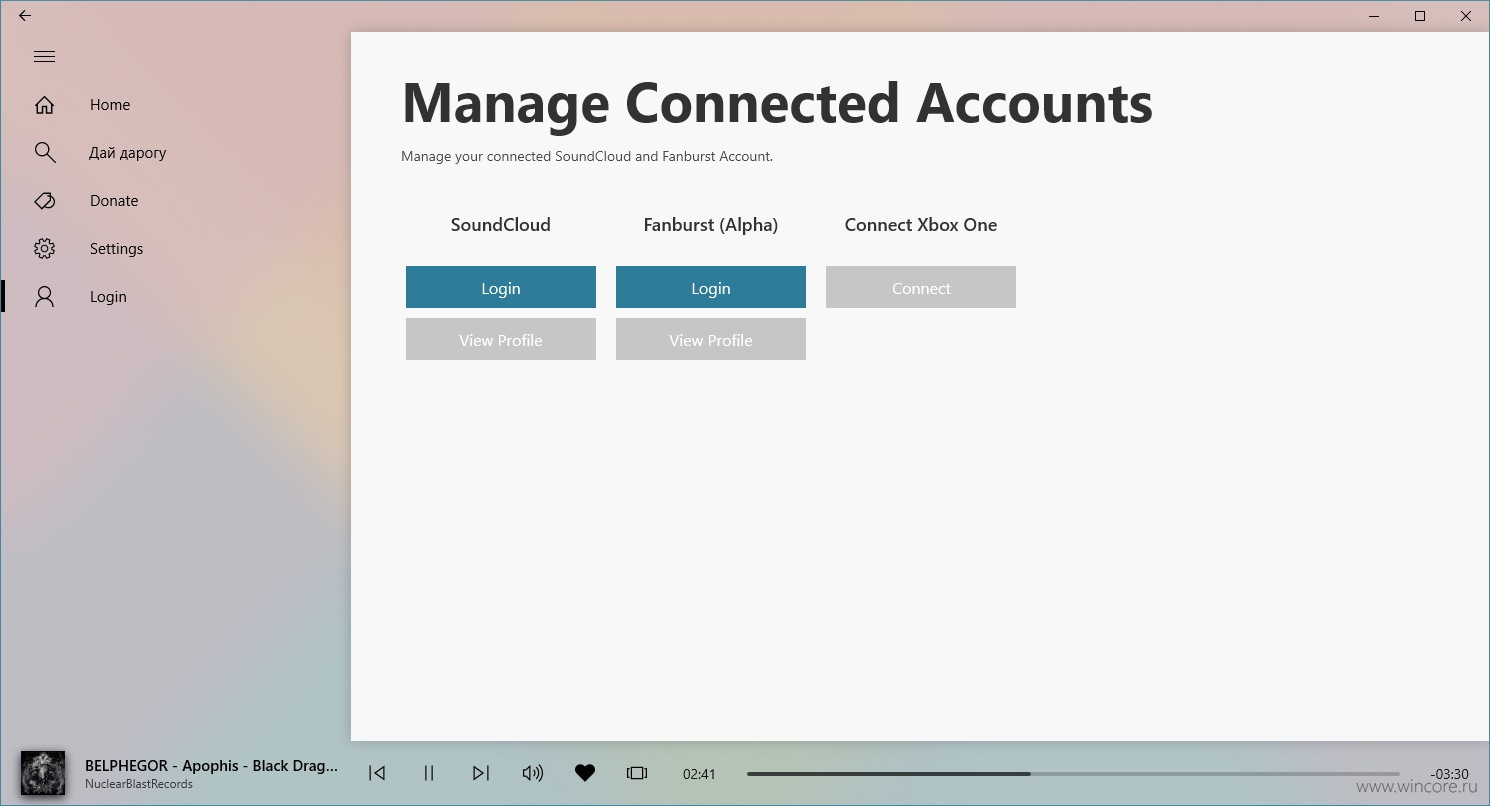Image resolution: width=1490 pixels, height=806 pixels.
Task: Click the Login person icon
Action: (44, 297)
